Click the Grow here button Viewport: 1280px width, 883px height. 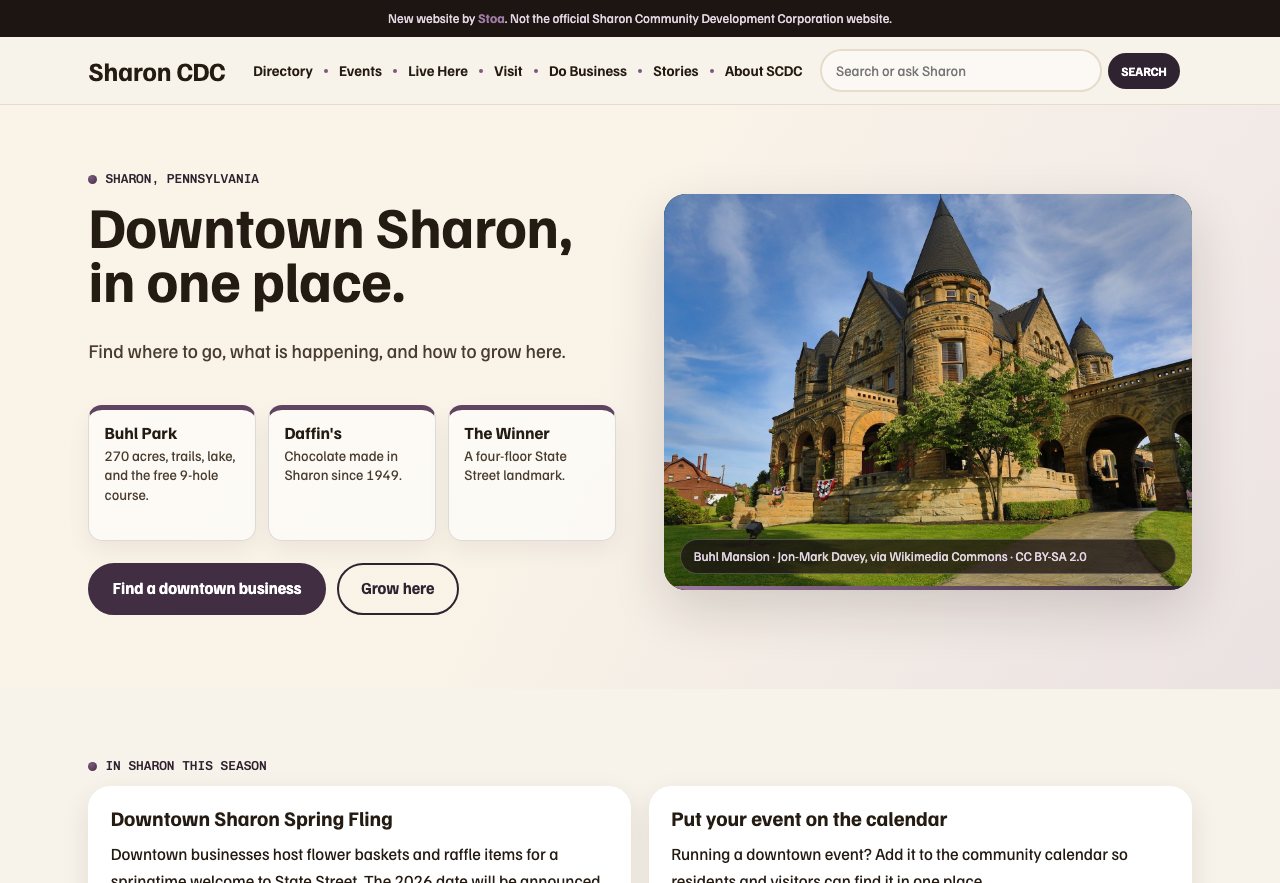398,589
